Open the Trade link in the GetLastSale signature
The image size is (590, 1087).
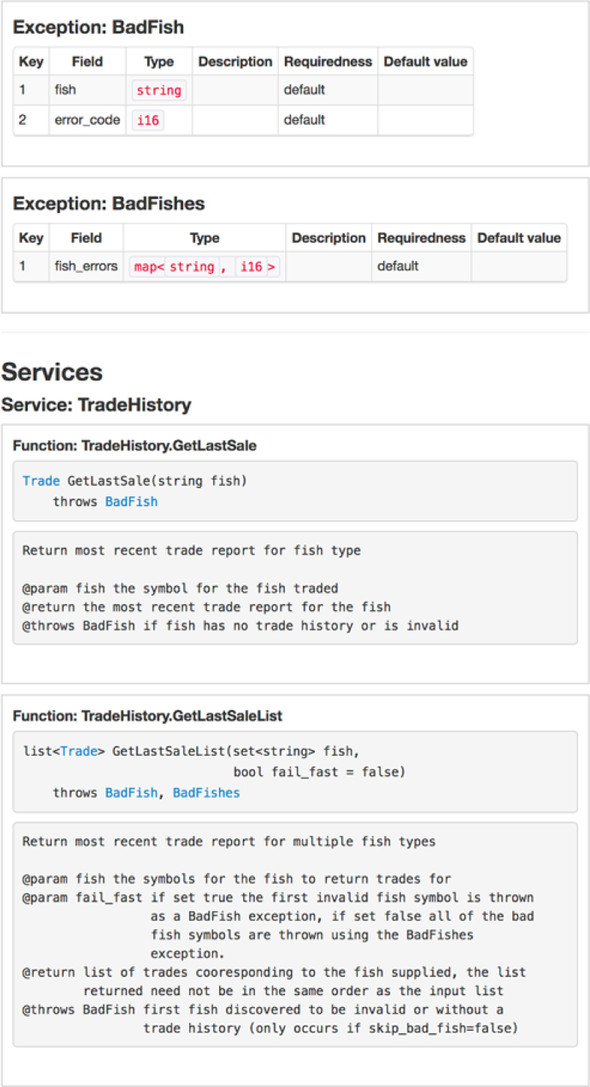point(41,481)
